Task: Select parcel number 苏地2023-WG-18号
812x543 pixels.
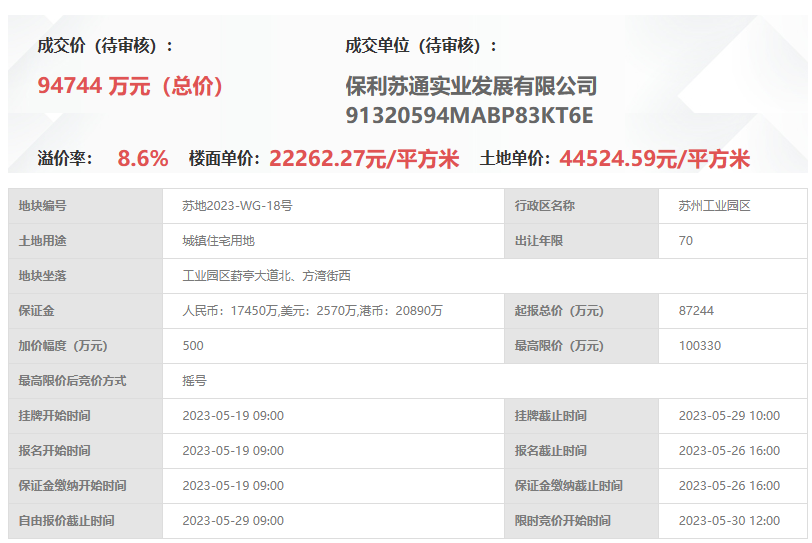Action: (237, 206)
